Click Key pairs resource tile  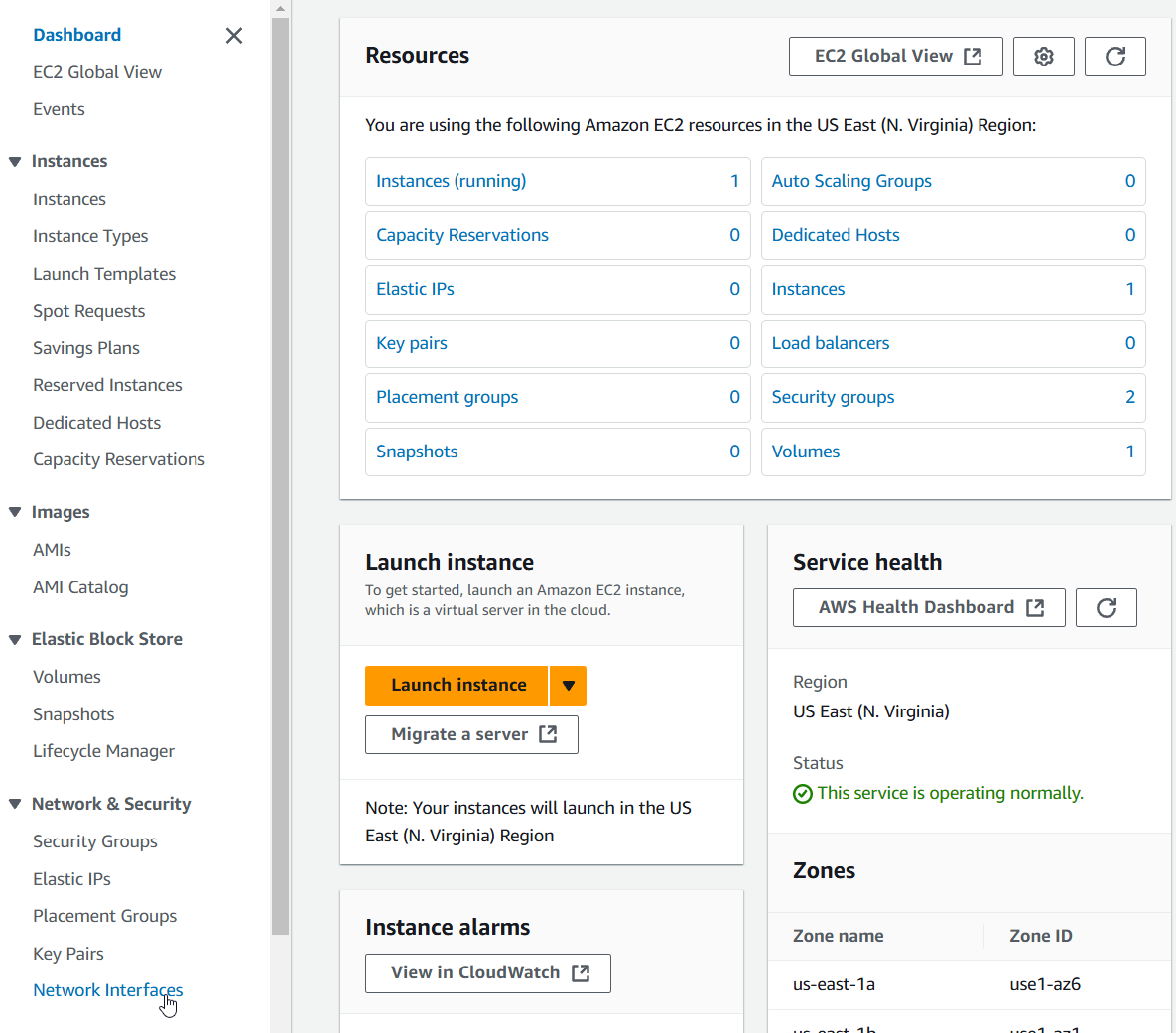[558, 343]
